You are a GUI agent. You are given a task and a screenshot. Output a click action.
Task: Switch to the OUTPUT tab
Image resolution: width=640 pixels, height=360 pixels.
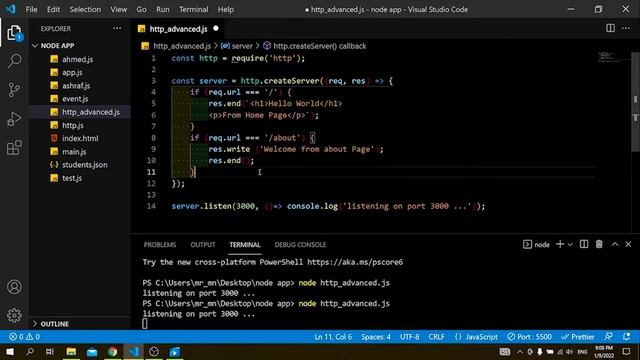pos(202,244)
